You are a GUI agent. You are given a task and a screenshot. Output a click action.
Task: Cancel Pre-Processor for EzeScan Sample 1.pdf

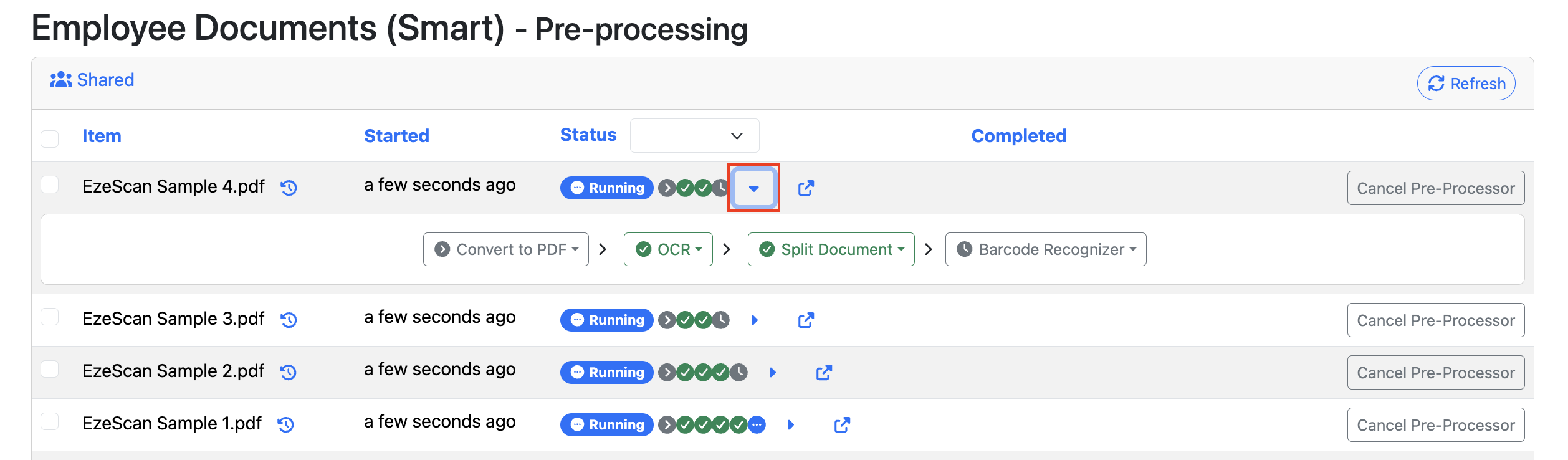(1435, 424)
